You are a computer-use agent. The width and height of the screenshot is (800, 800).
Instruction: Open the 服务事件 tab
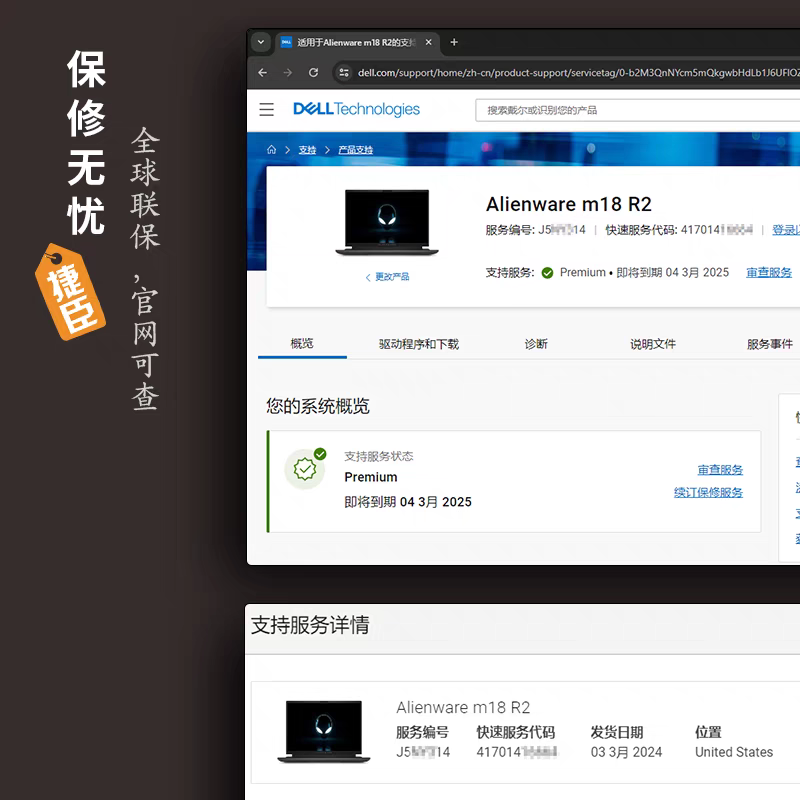[770, 344]
